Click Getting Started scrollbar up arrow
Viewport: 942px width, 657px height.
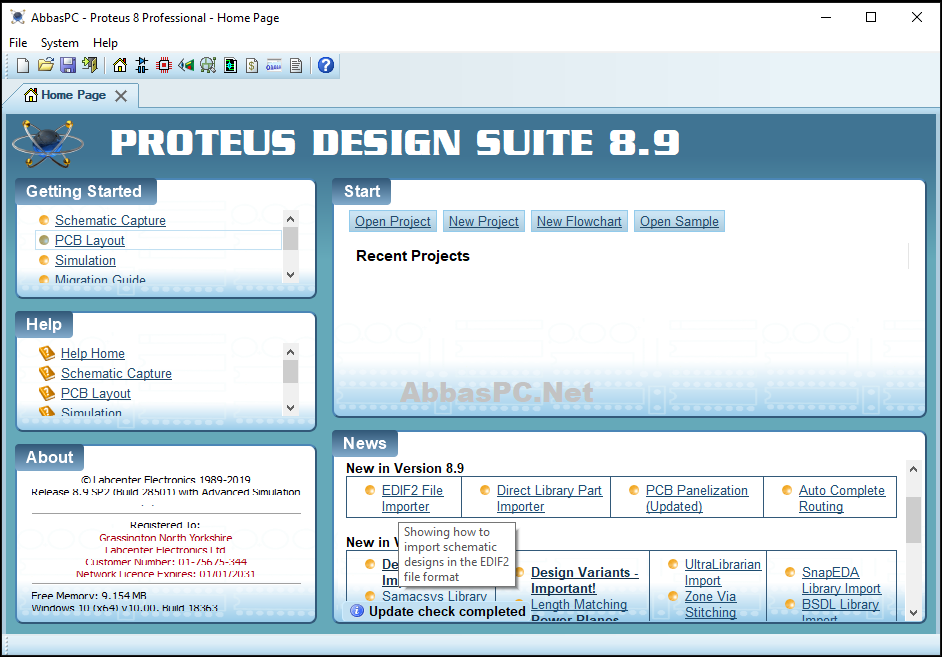pos(290,219)
